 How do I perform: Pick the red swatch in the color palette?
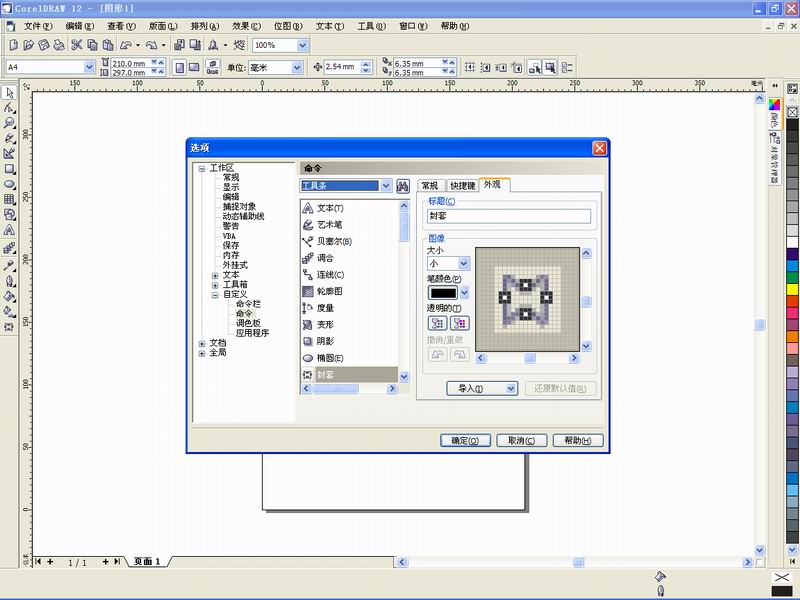tap(792, 301)
